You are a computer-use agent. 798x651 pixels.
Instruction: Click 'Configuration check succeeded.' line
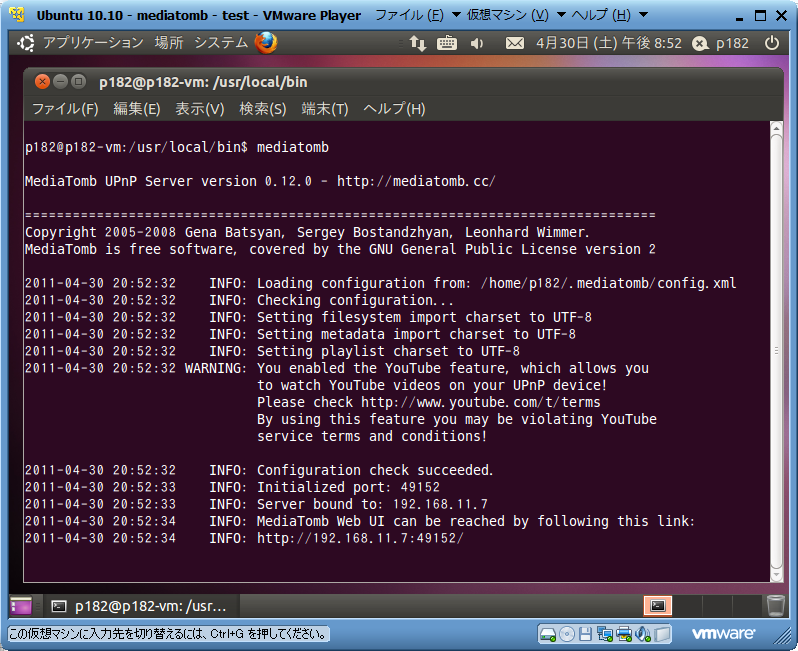[x=375, y=470]
